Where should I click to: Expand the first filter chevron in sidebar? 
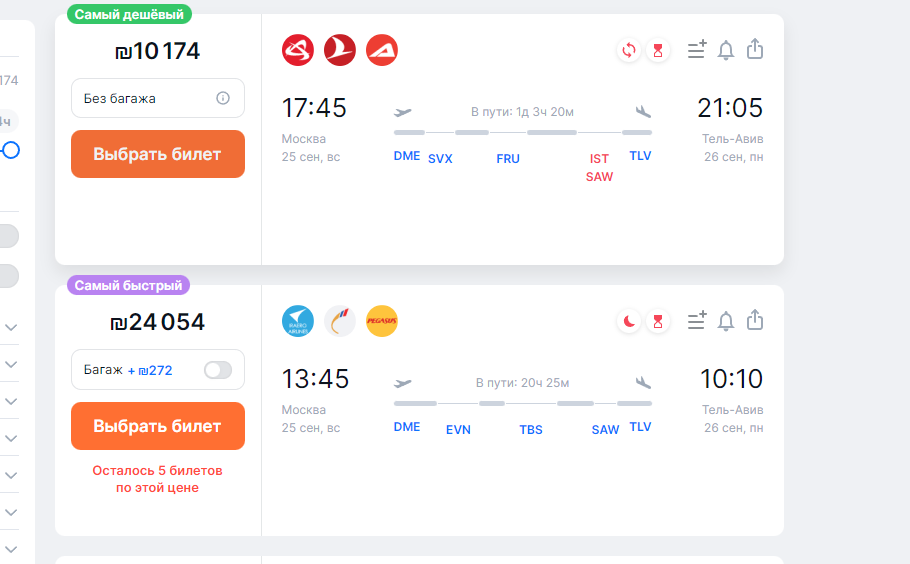pyautogui.click(x=11, y=327)
